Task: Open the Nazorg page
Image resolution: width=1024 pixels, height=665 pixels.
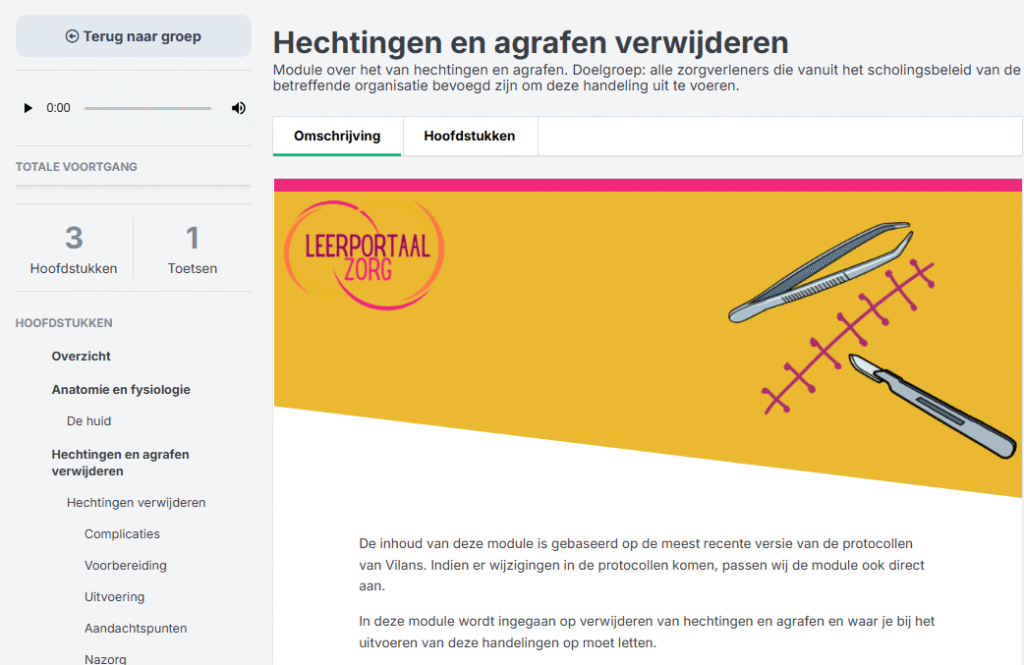Action: pos(105,658)
